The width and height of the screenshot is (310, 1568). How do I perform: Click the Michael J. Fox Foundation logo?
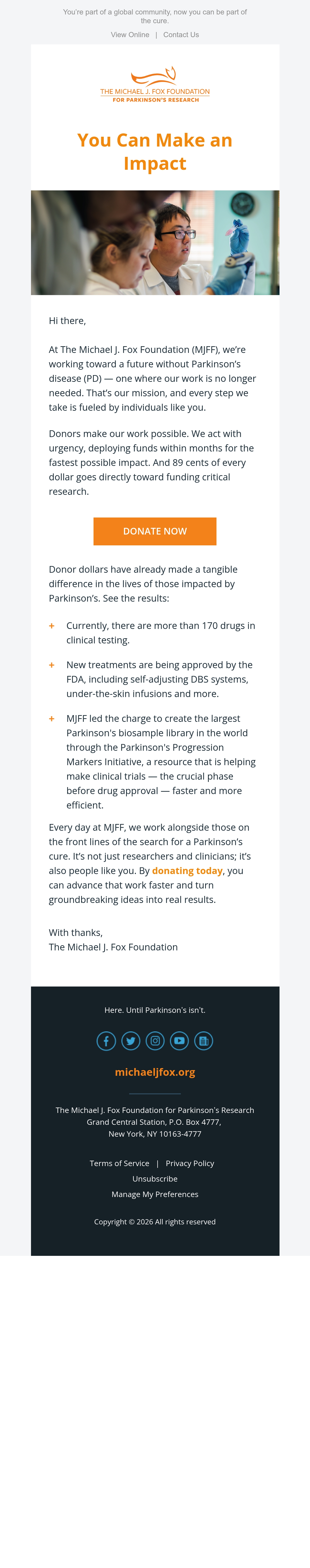point(155,85)
